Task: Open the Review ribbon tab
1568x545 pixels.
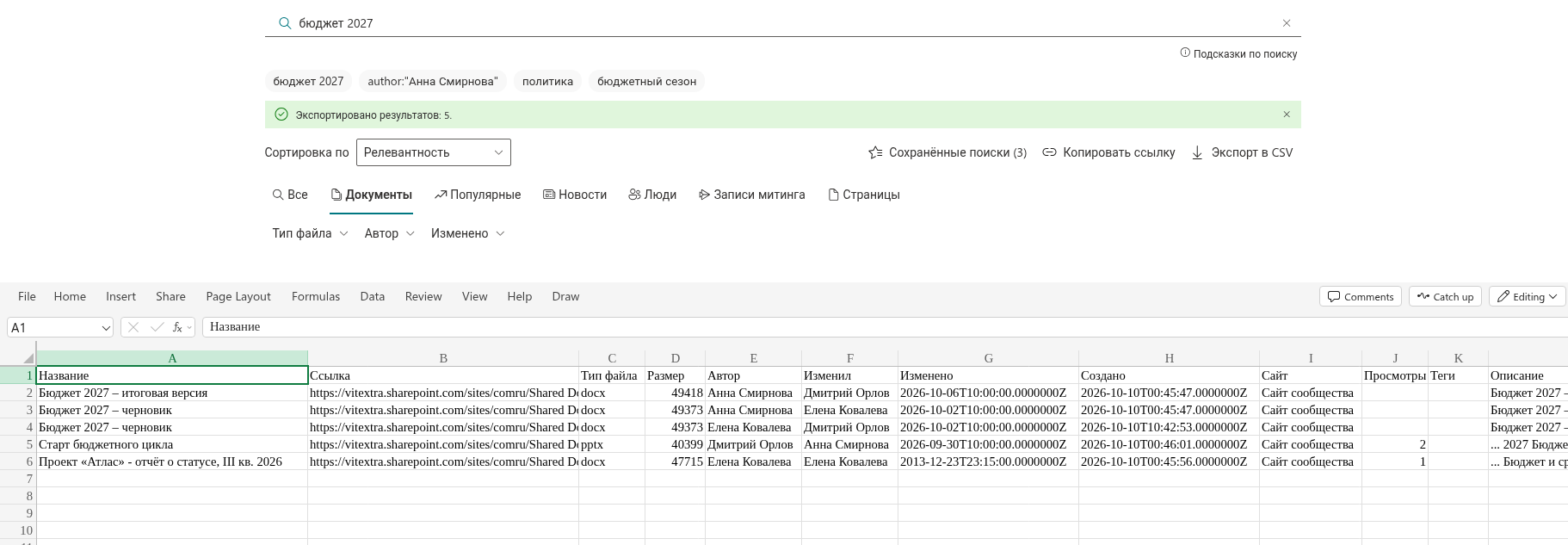Action: click(423, 296)
